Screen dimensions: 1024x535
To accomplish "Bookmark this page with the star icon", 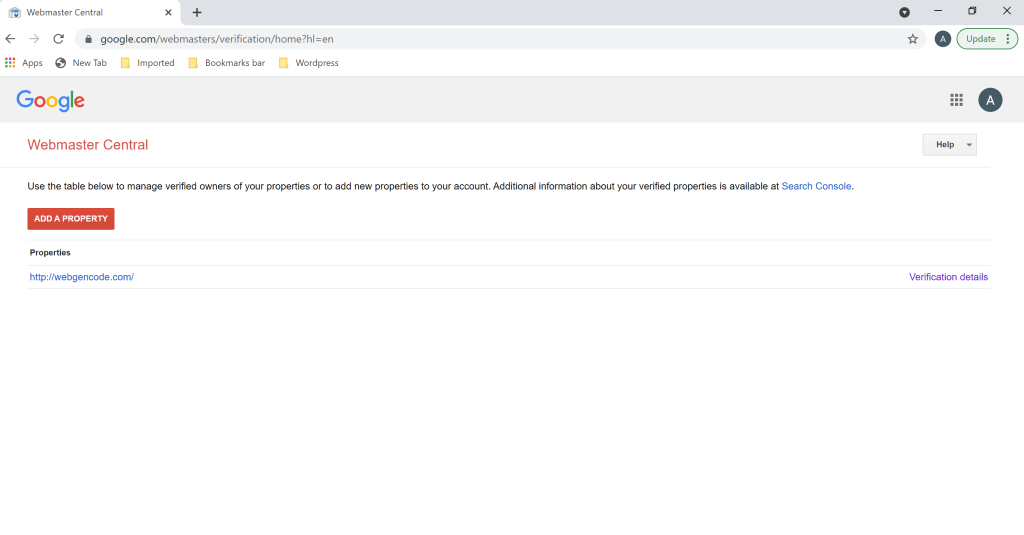I will [912, 39].
